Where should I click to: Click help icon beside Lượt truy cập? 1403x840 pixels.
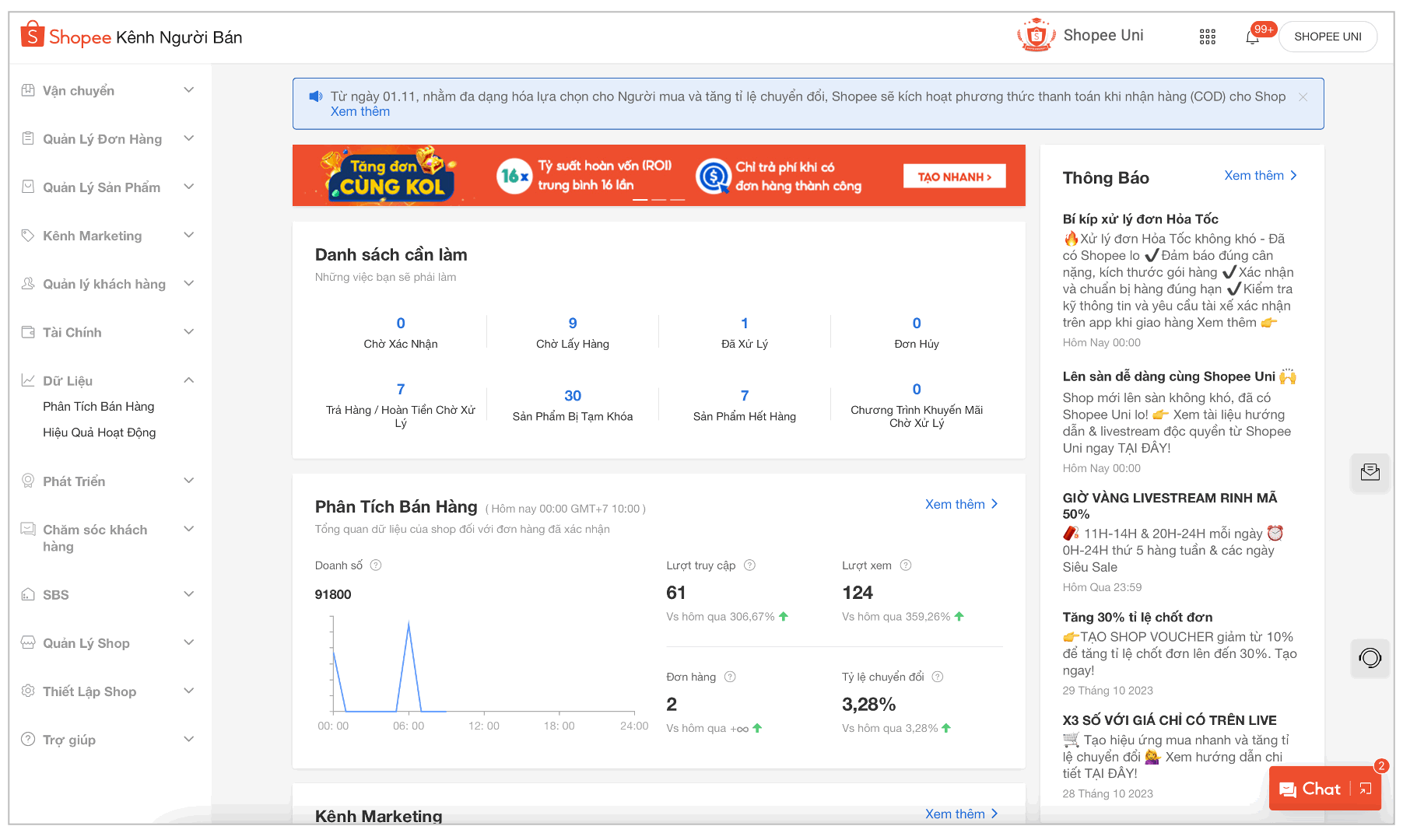click(x=749, y=565)
